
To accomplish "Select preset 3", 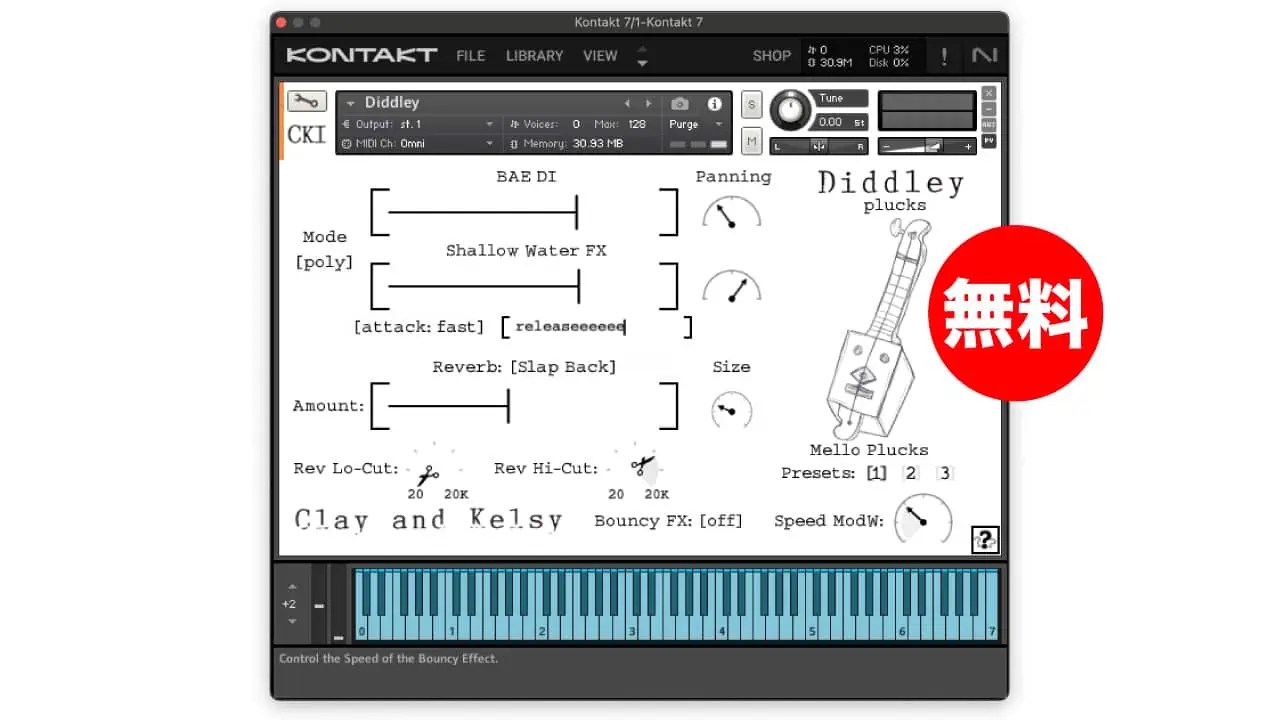I will pyautogui.click(x=944, y=473).
